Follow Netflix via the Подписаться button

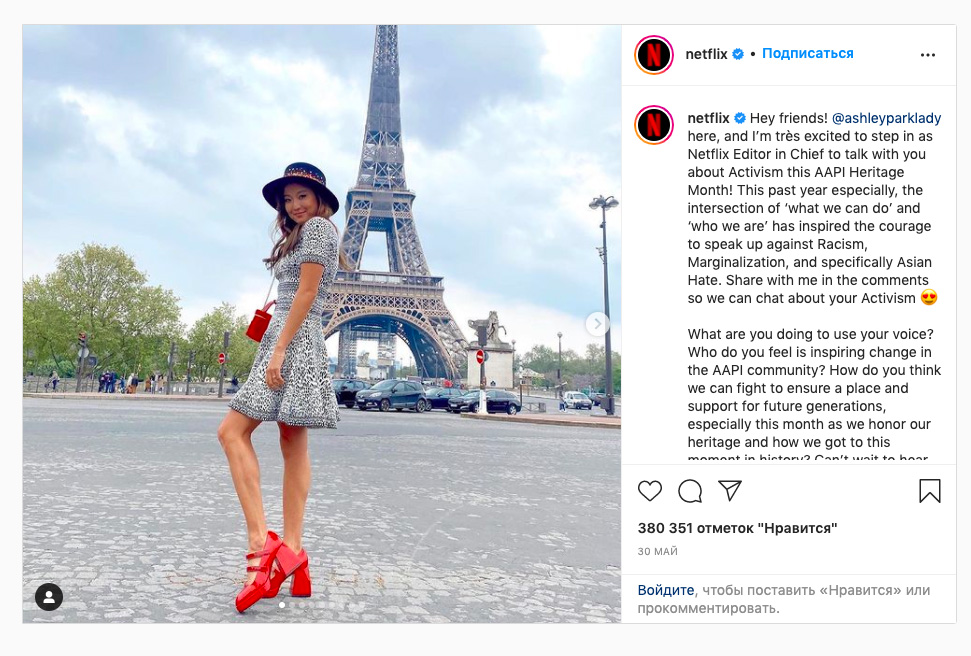click(x=808, y=53)
